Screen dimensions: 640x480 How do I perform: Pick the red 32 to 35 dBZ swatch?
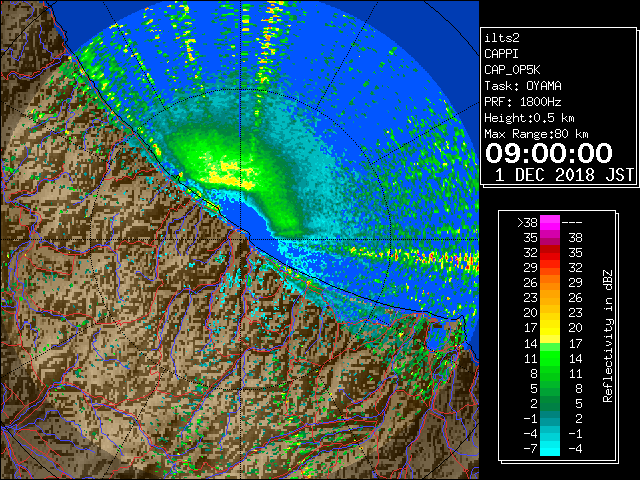click(x=550, y=253)
